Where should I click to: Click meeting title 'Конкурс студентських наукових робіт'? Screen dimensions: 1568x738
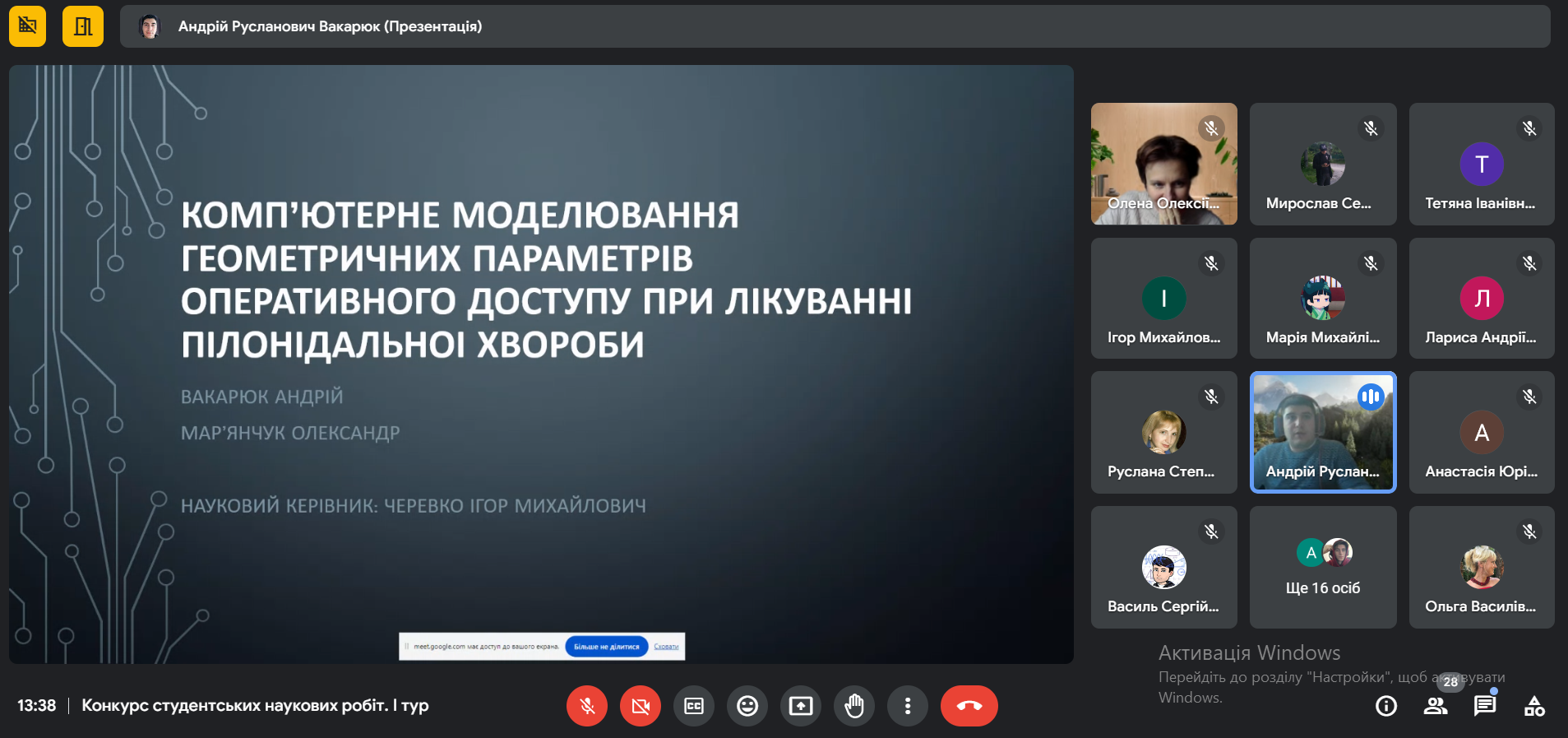[x=255, y=706]
